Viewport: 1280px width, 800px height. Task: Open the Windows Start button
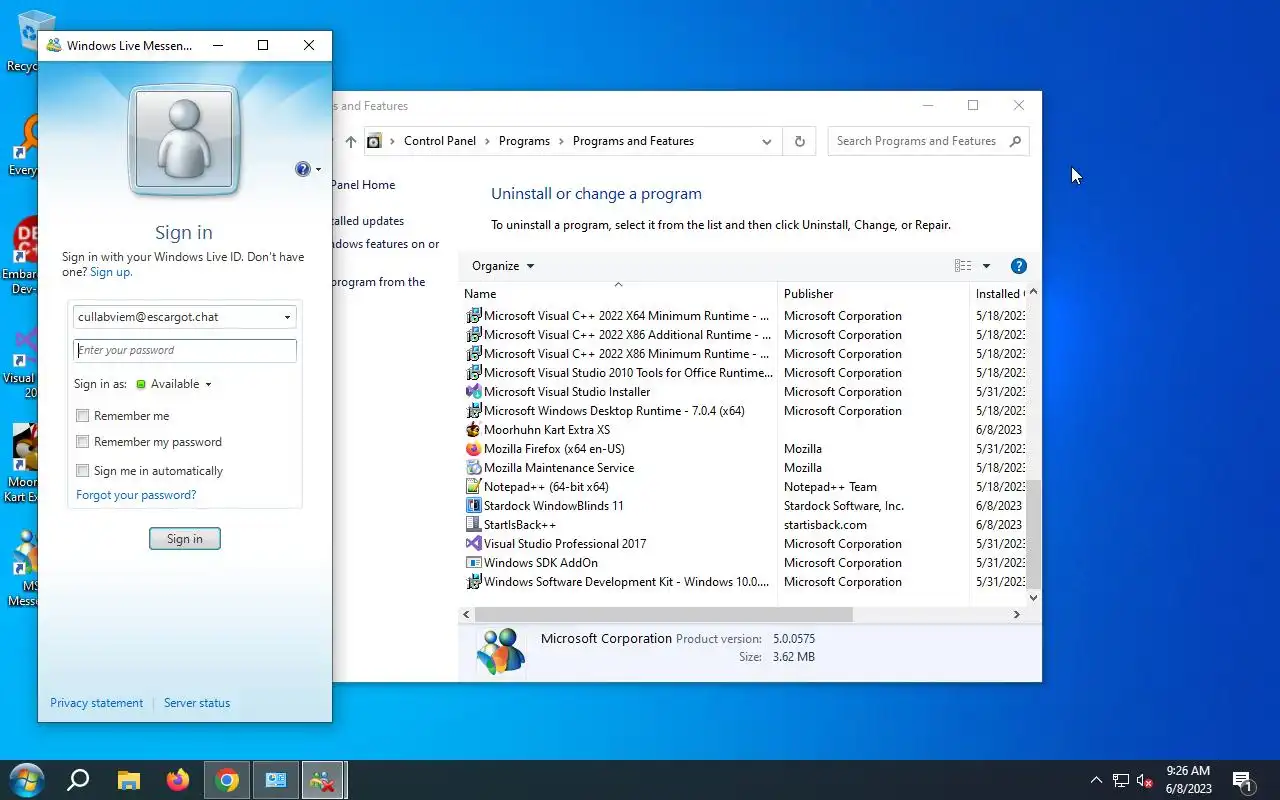coord(27,780)
